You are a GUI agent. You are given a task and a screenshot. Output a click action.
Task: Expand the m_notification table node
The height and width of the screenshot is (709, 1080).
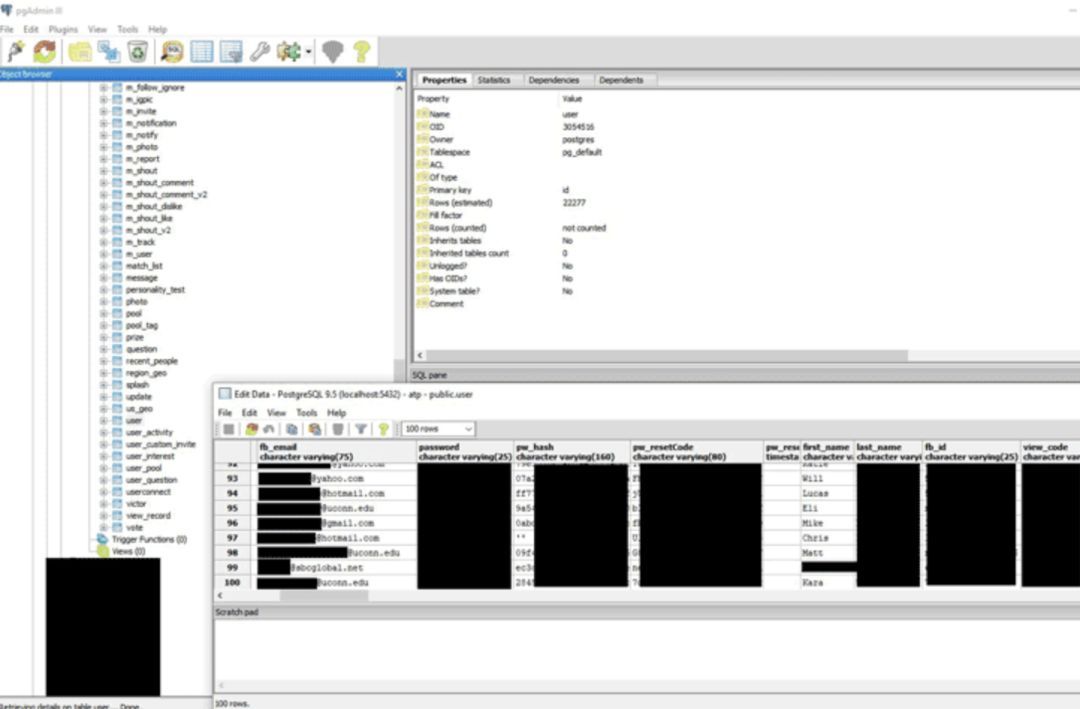pyautogui.click(x=103, y=123)
